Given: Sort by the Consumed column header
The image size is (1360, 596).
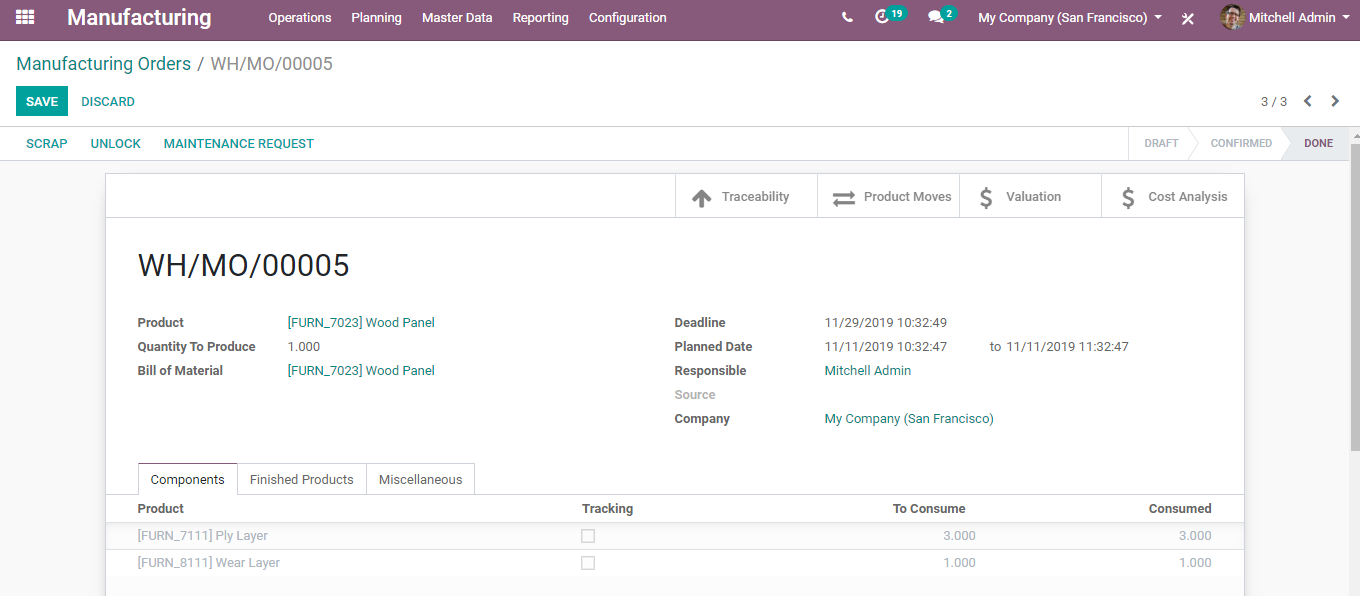Looking at the screenshot, I should click(1180, 509).
